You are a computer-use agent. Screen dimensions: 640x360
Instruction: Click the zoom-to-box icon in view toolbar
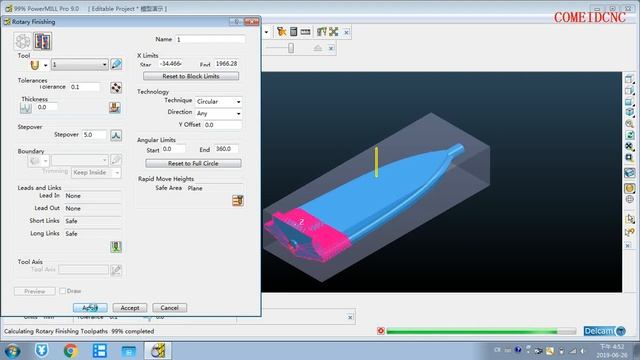pyautogui.click(x=629, y=158)
